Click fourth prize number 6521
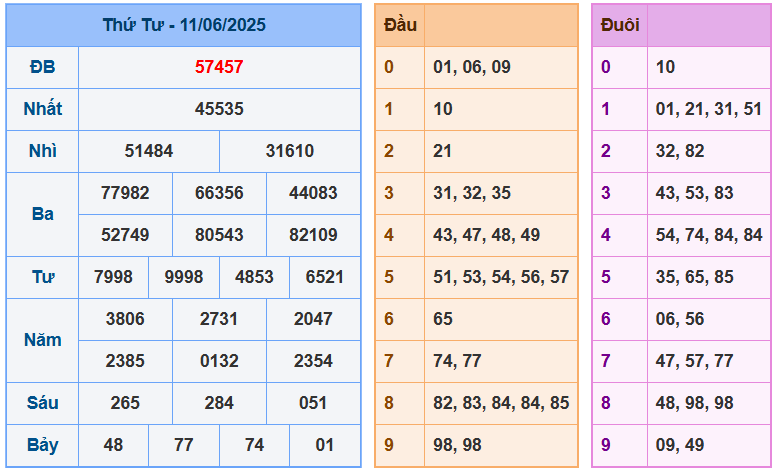 point(324,277)
